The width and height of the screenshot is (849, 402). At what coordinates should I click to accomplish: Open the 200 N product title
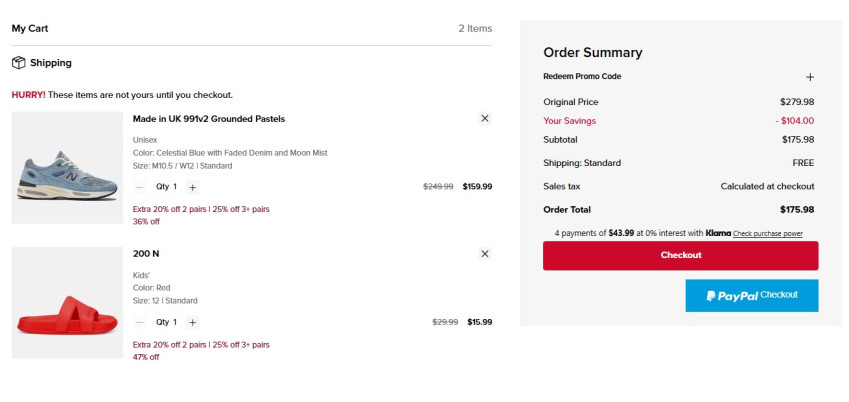click(x=146, y=254)
